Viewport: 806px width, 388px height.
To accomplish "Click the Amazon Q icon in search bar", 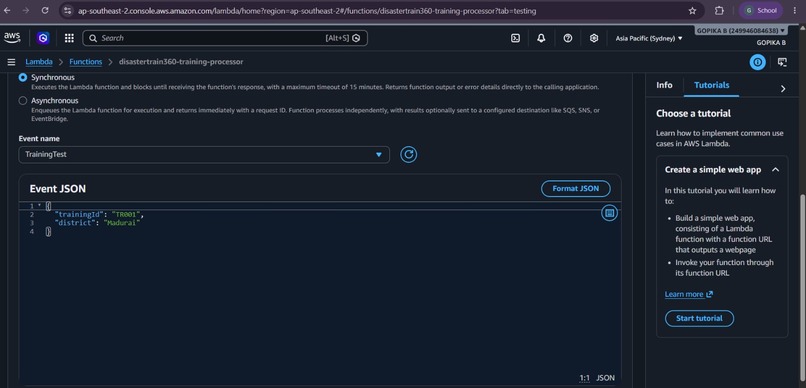I will coord(356,38).
